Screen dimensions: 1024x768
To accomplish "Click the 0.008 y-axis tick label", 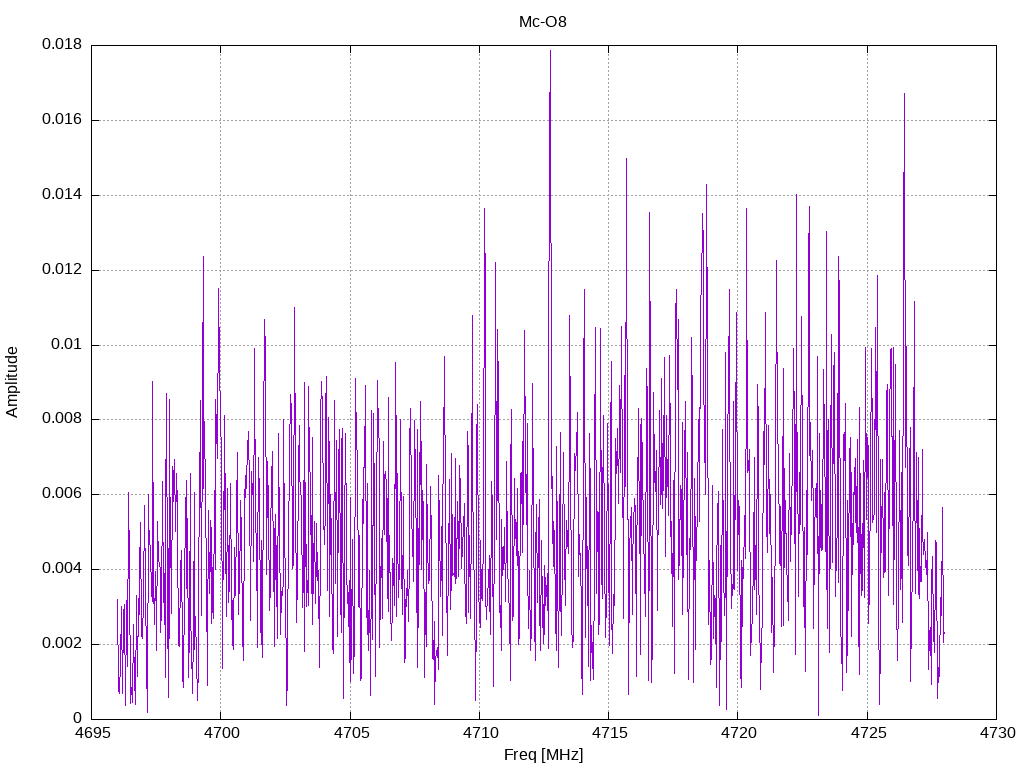I will pos(62,419).
